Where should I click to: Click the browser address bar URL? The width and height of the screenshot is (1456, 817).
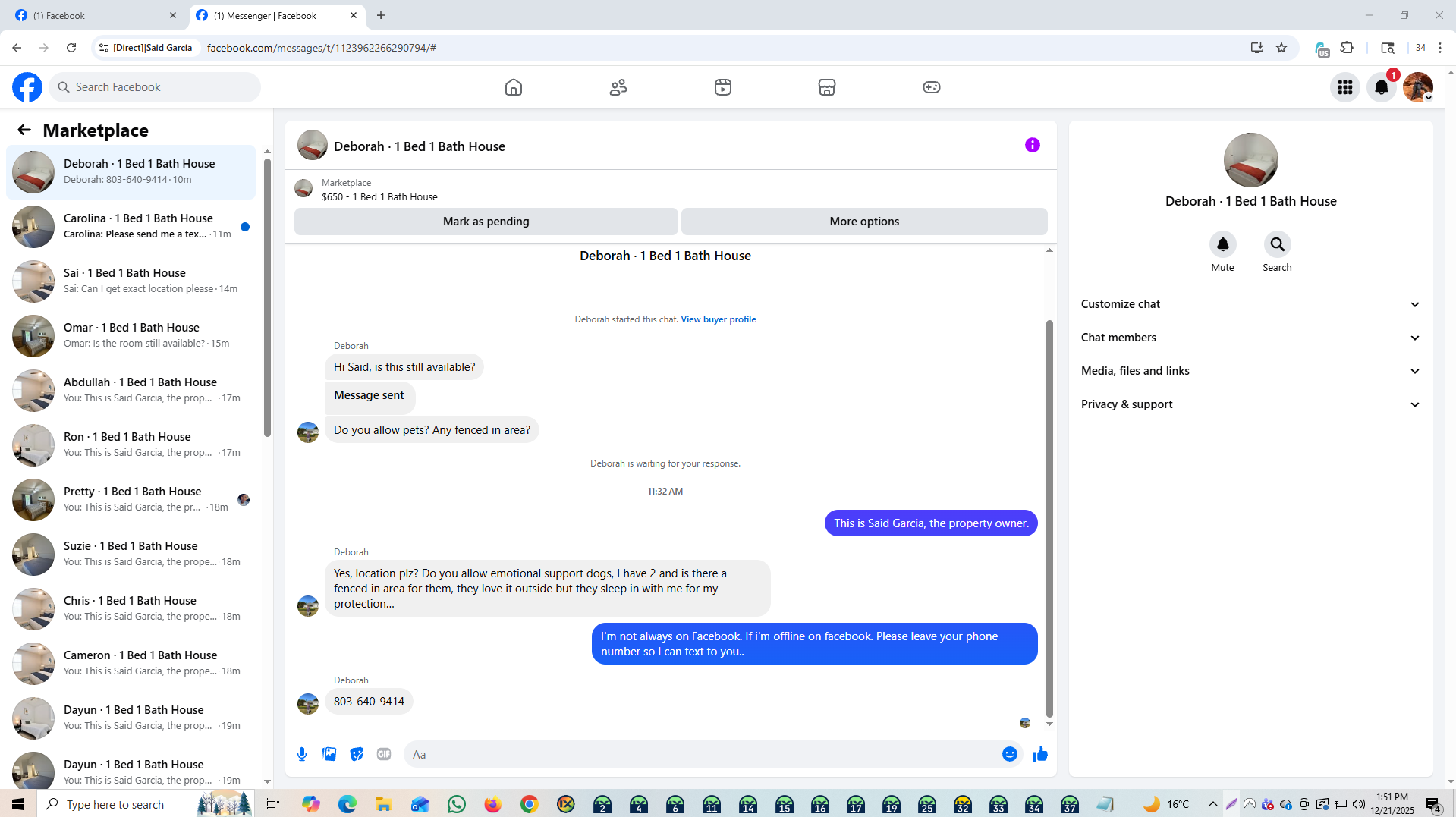click(x=322, y=48)
